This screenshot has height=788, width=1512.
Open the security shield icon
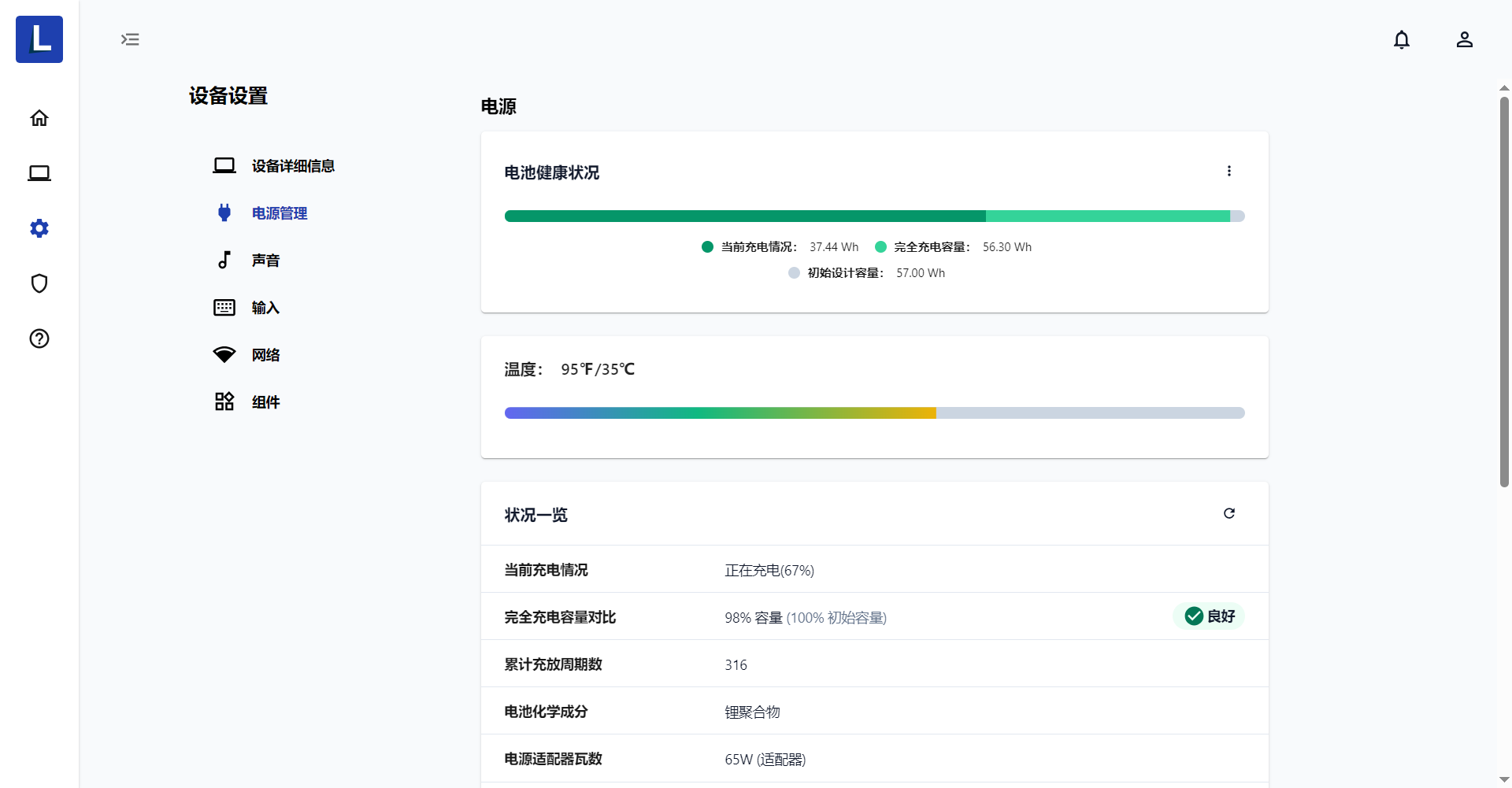39,283
